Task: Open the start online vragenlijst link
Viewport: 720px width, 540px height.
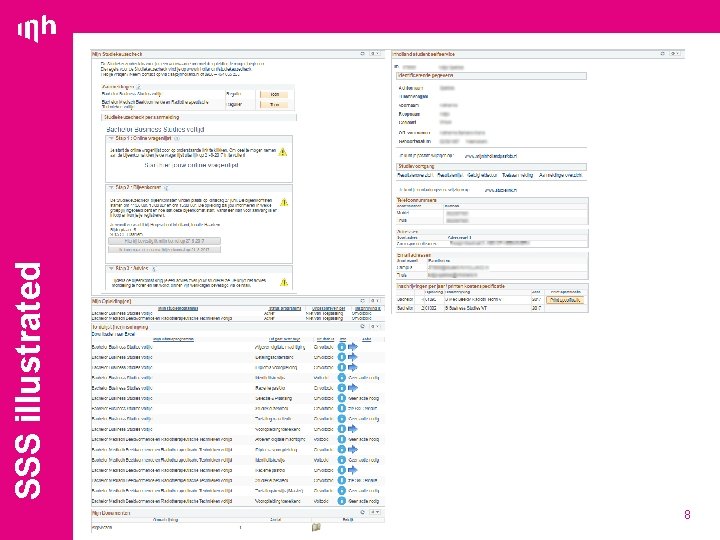Action: [x=191, y=165]
